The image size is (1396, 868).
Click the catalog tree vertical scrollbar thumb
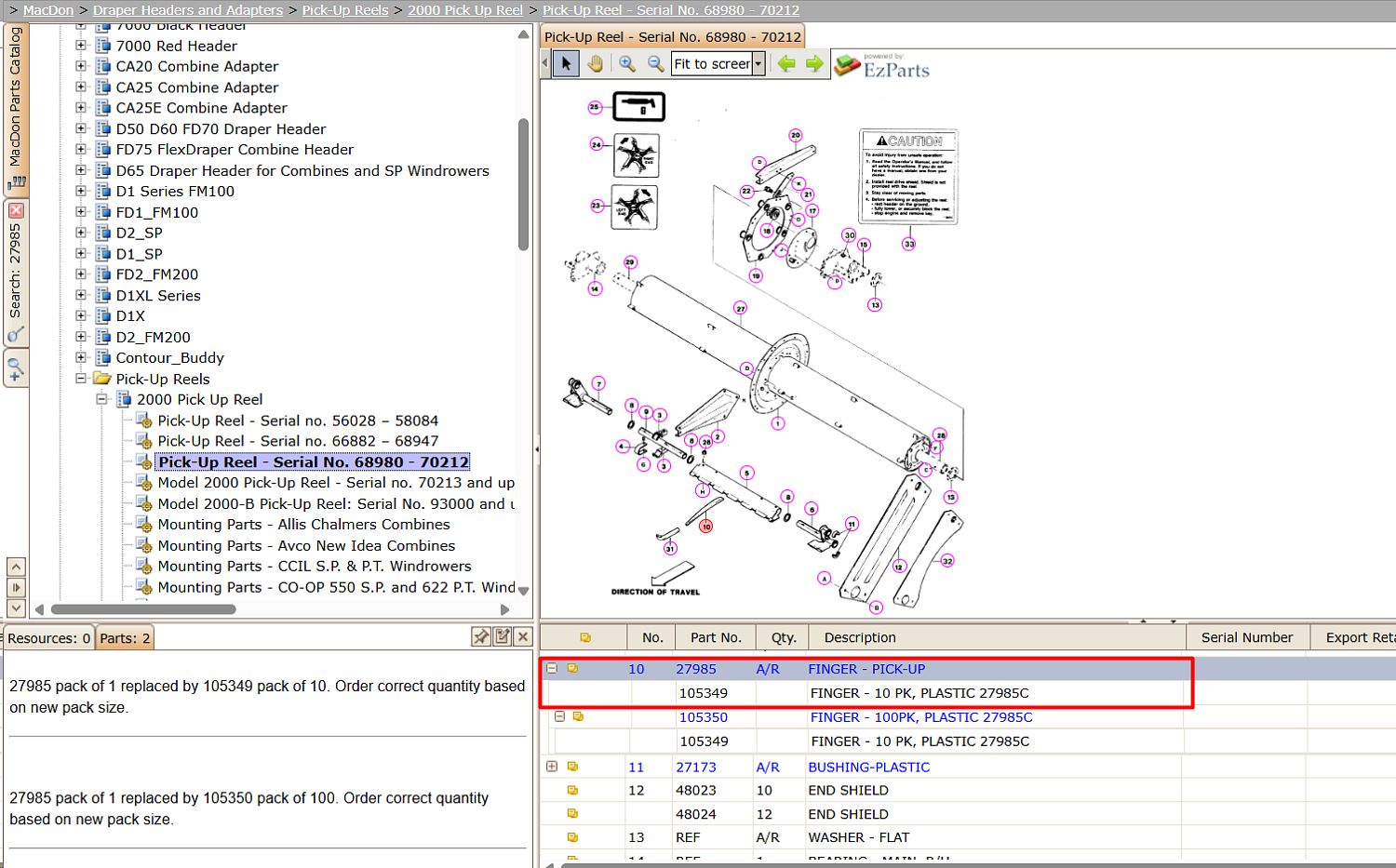tap(523, 184)
